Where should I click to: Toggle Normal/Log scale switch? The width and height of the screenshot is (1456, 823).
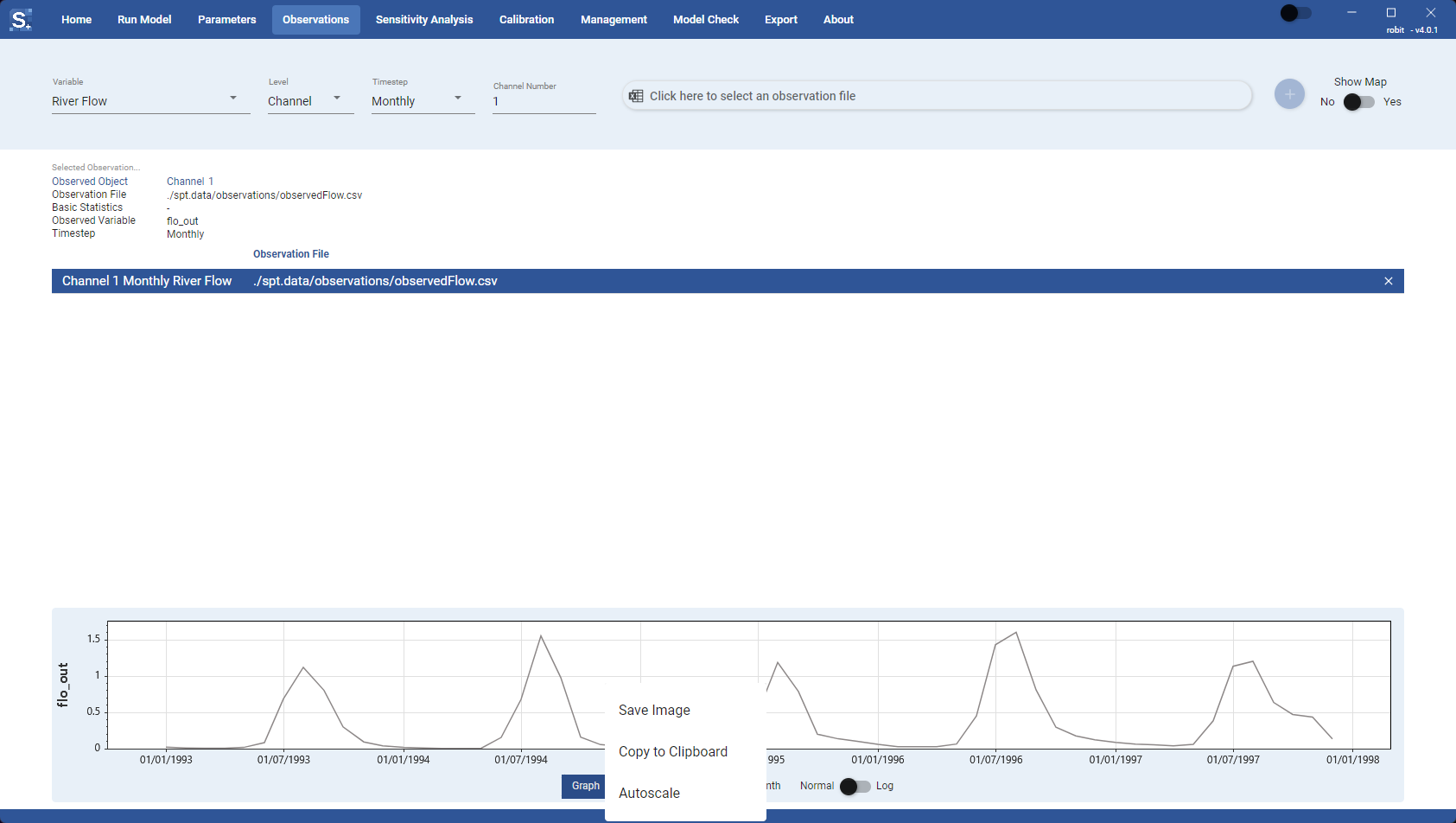855,786
